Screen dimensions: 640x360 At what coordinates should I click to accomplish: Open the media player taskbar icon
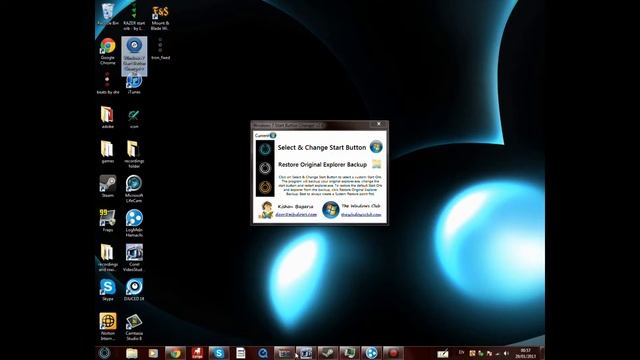(153, 353)
